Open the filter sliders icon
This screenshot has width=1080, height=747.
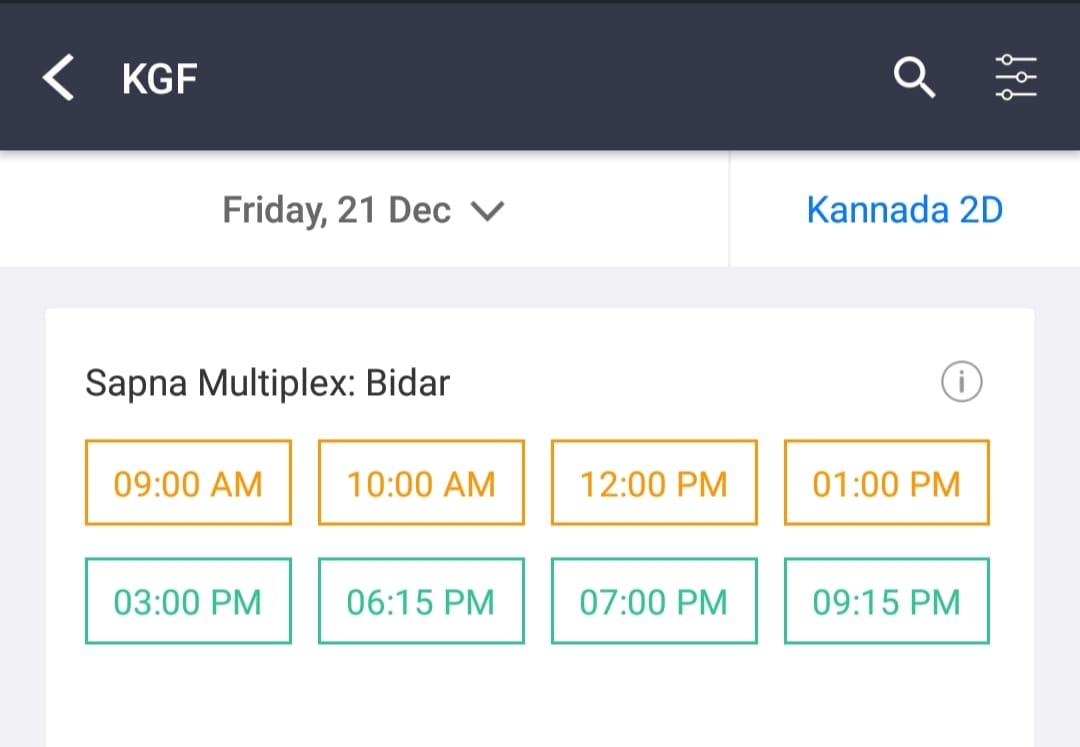[1016, 77]
